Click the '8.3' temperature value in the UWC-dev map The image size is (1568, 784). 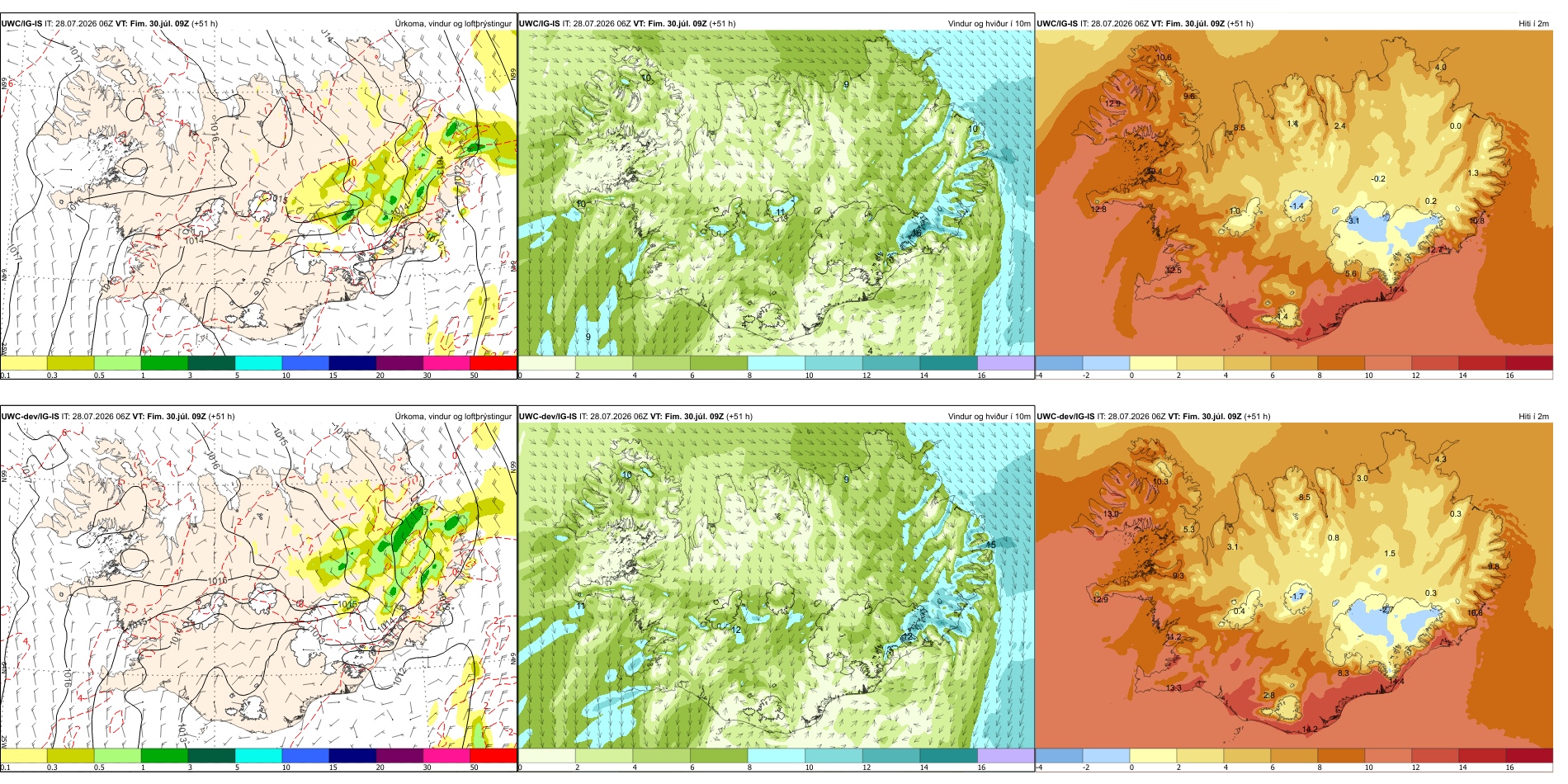point(1344,673)
